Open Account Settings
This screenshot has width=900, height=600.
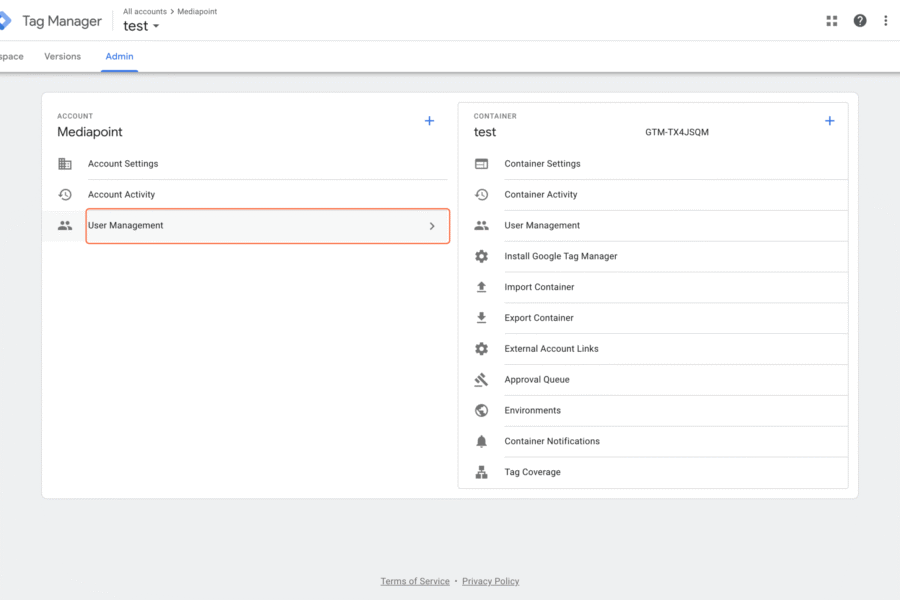(253, 164)
